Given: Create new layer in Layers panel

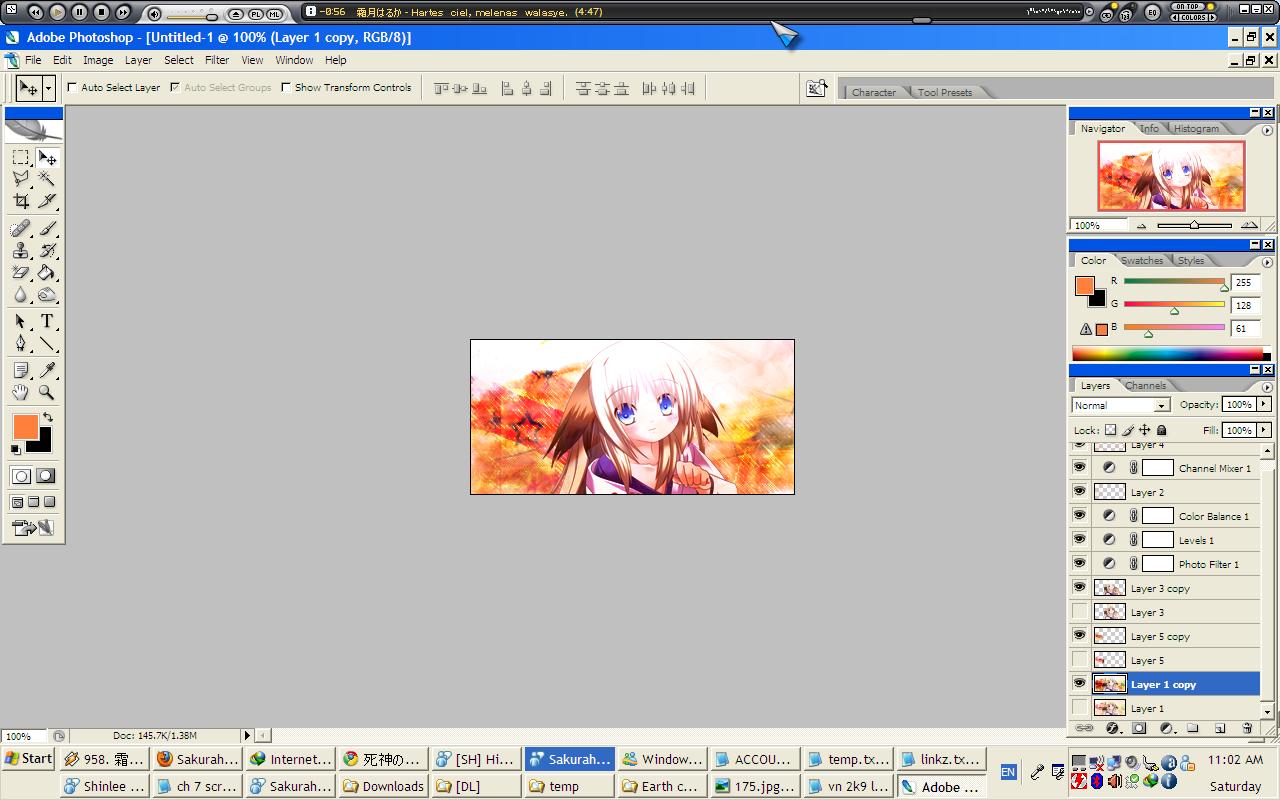Looking at the screenshot, I should (x=1220, y=729).
